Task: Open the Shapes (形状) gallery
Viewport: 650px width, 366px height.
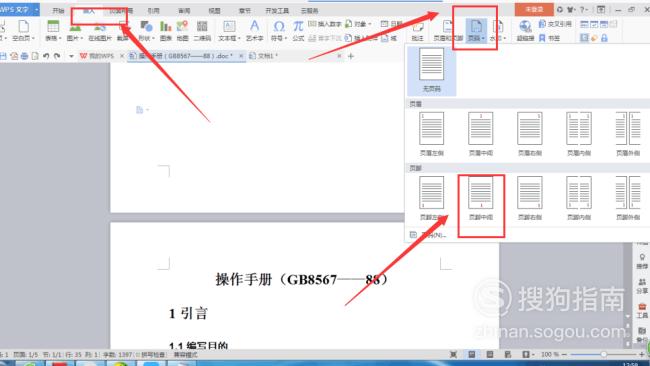Action: tap(146, 30)
